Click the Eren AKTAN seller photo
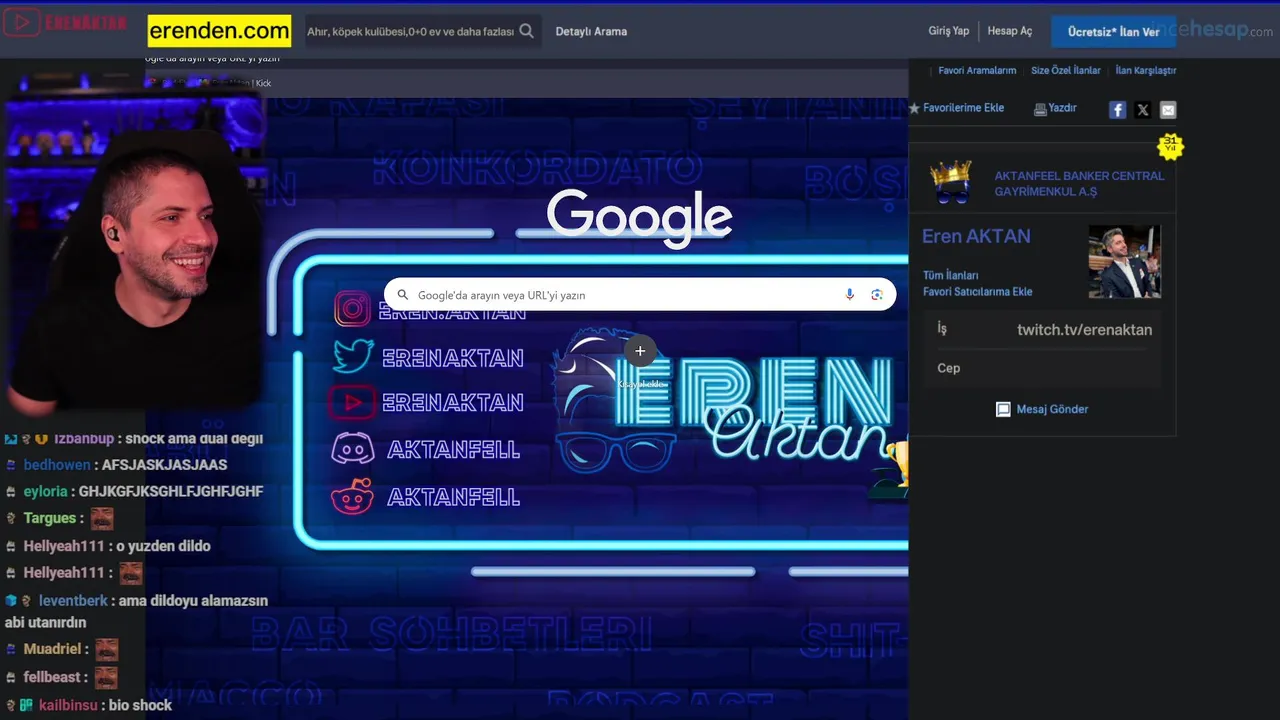 click(1125, 261)
